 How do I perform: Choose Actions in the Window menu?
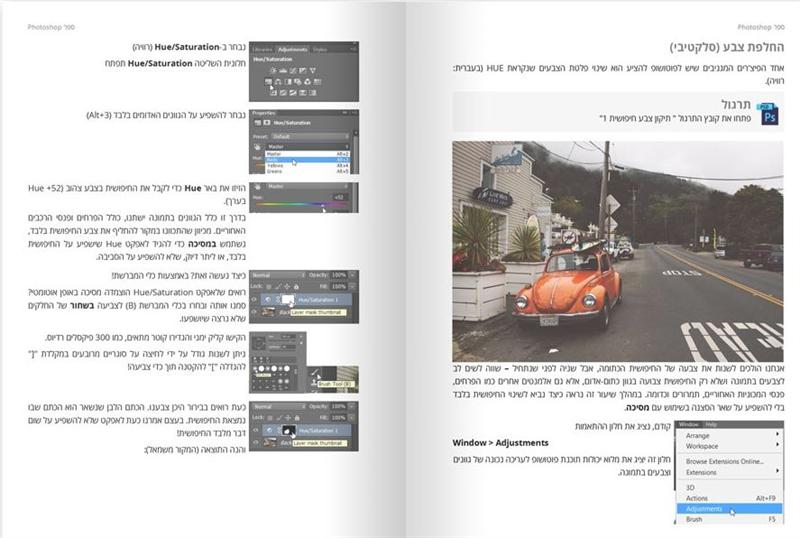pos(730,498)
